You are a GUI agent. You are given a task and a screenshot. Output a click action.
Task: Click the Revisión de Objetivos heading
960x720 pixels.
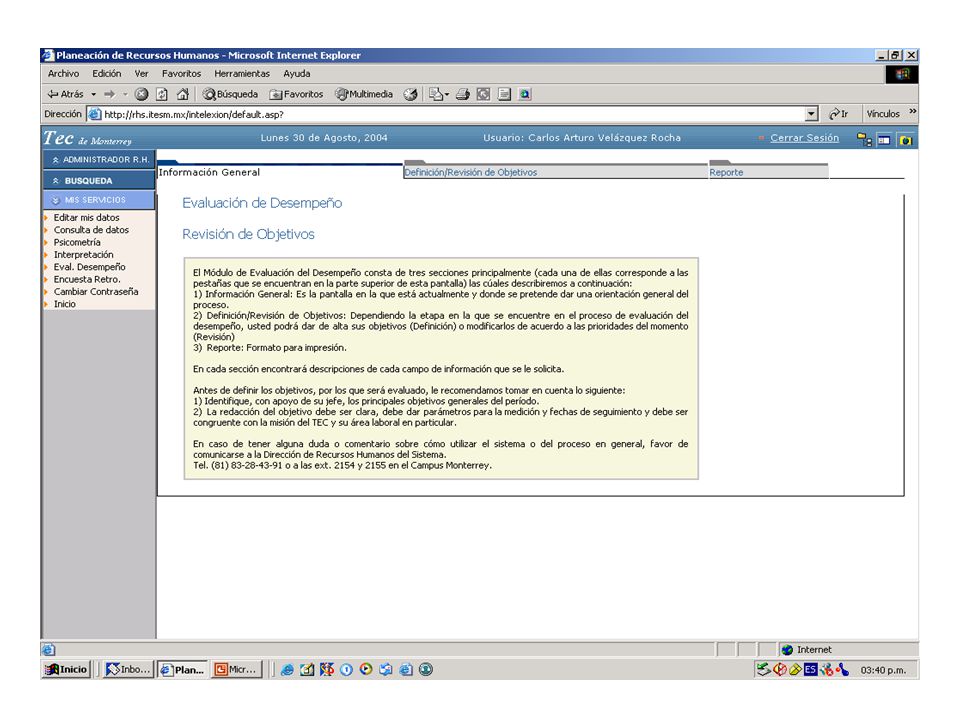[x=248, y=234]
